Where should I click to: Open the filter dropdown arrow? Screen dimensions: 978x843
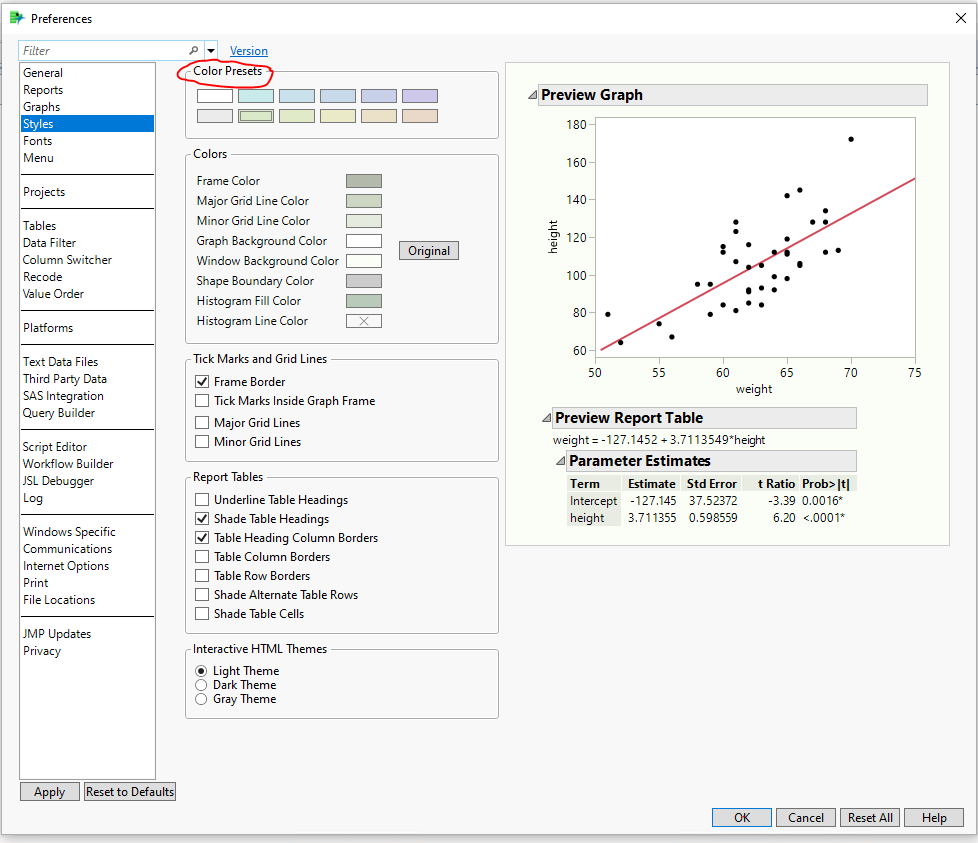pos(211,50)
